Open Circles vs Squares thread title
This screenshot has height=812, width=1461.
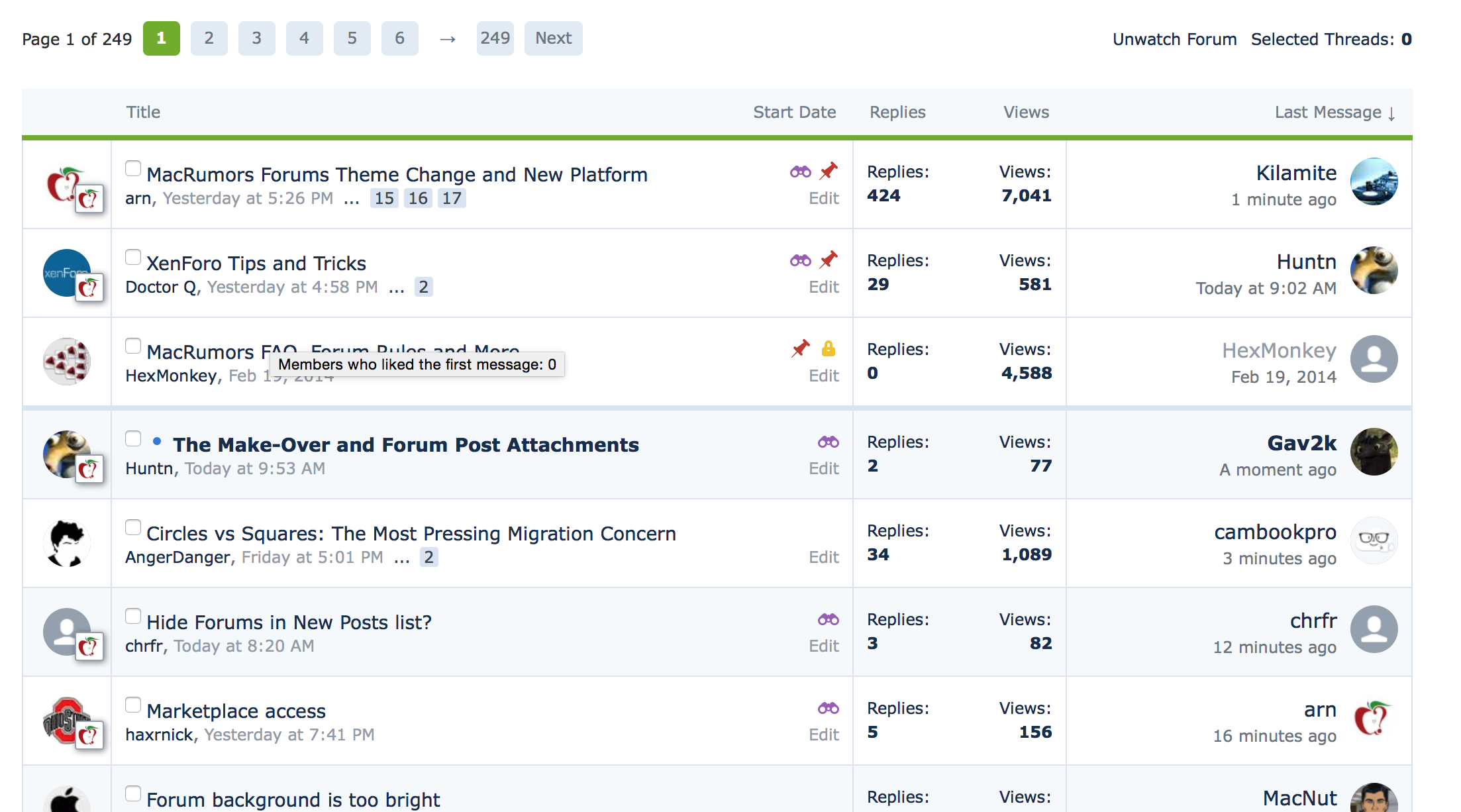tap(411, 533)
